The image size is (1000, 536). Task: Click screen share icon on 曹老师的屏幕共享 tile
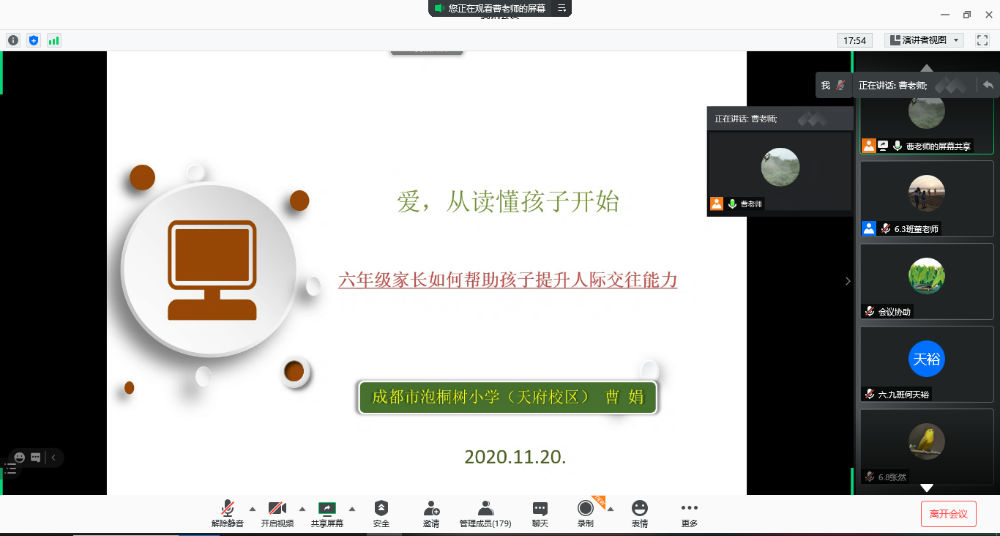(x=883, y=145)
